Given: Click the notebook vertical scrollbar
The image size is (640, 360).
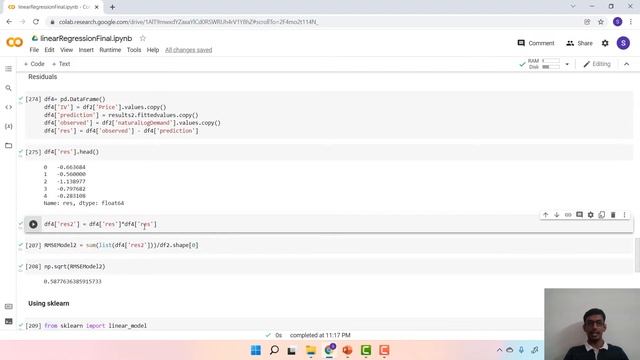Looking at the screenshot, I should point(637,255).
